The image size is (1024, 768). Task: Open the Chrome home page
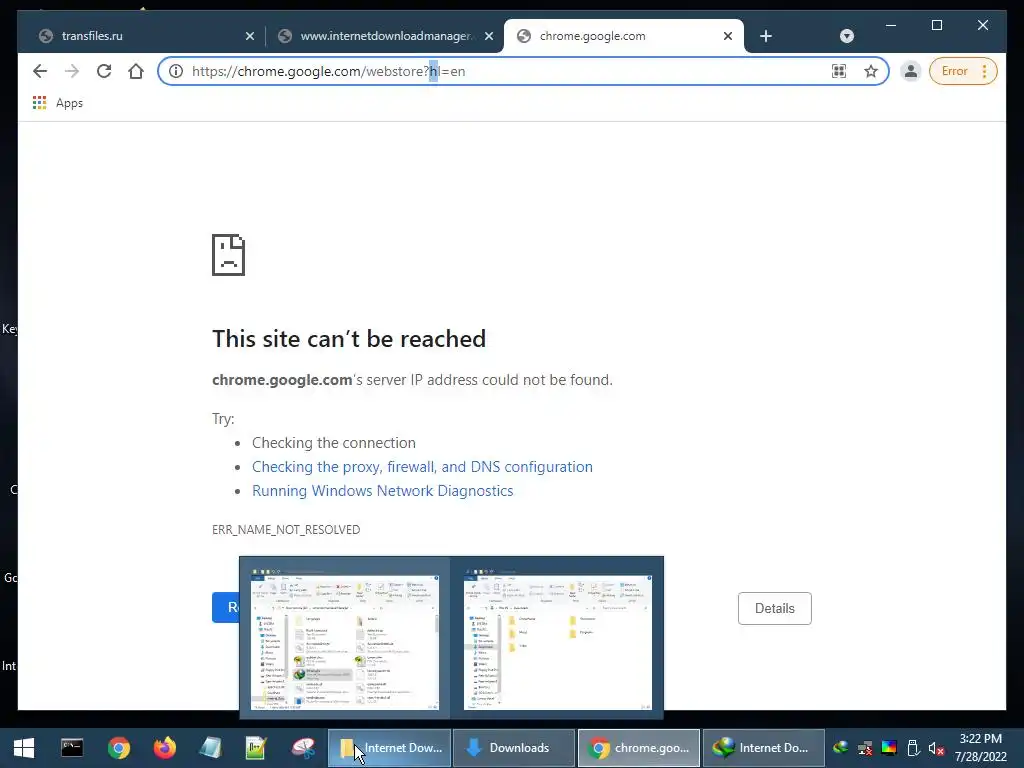point(136,71)
